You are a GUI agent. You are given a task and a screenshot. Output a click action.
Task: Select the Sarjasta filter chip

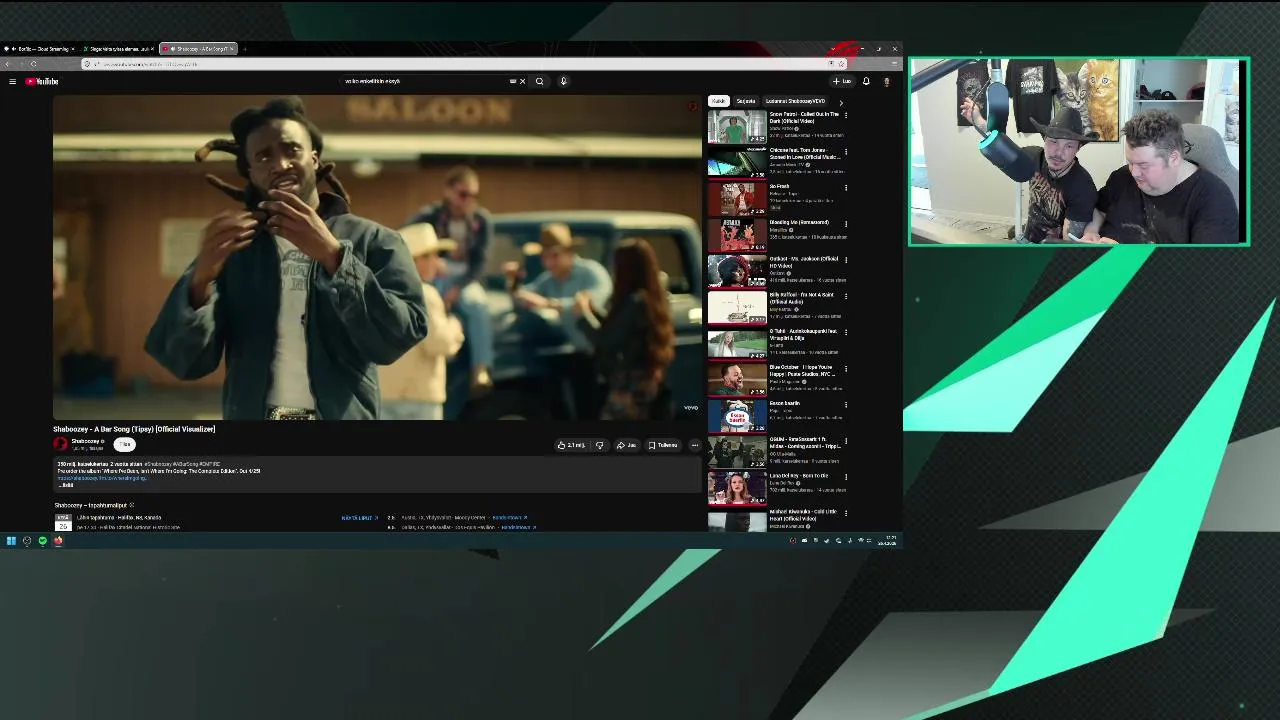coord(746,101)
